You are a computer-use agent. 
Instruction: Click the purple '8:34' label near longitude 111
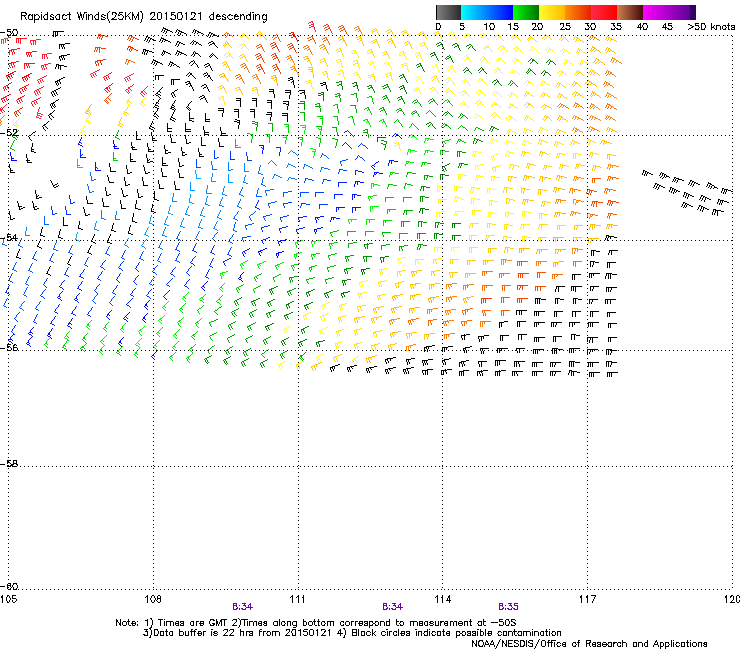[x=243, y=607]
